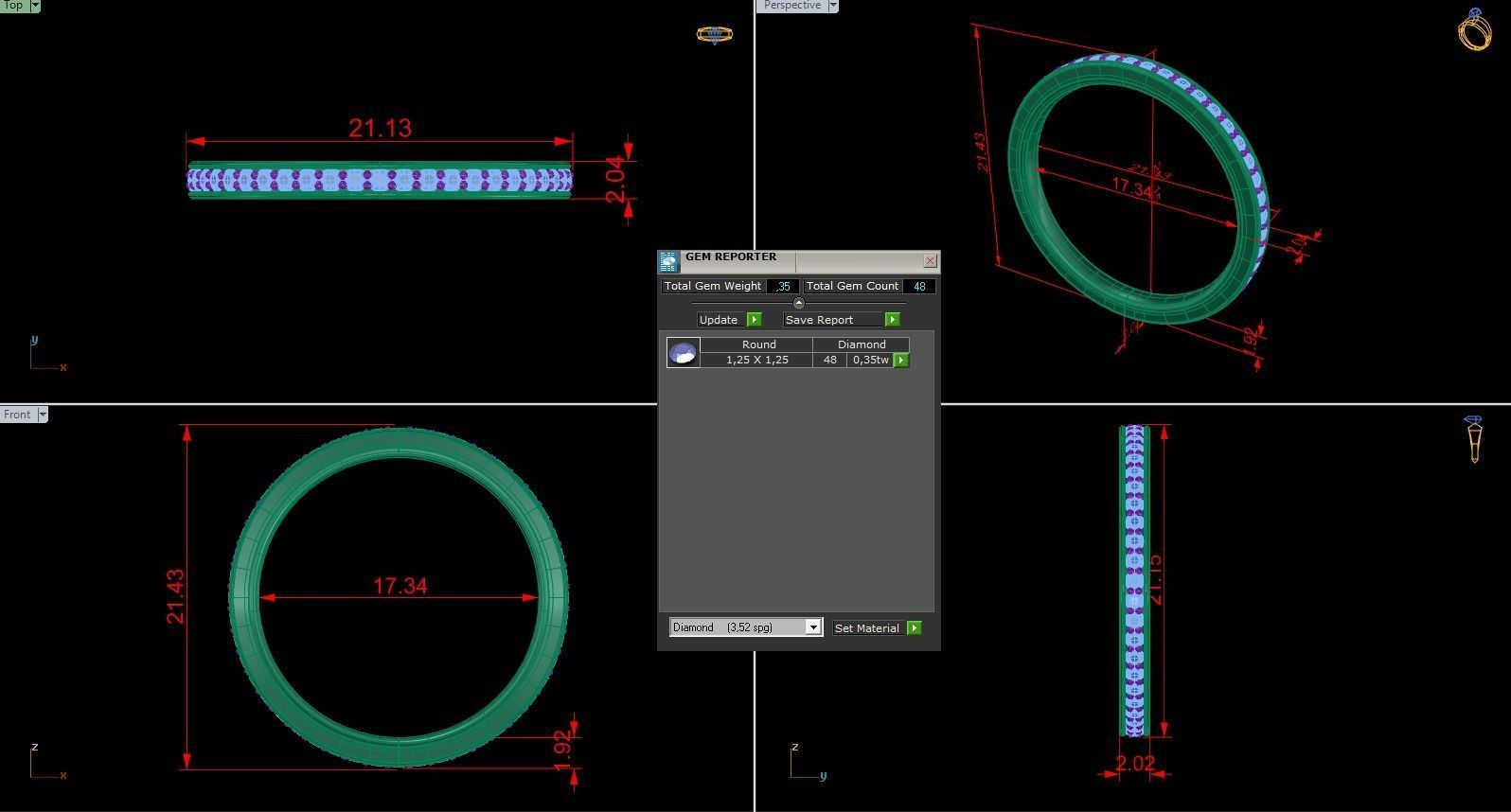This screenshot has height=812, width=1511.
Task: Click the Perspective viewport label
Action: click(792, 6)
